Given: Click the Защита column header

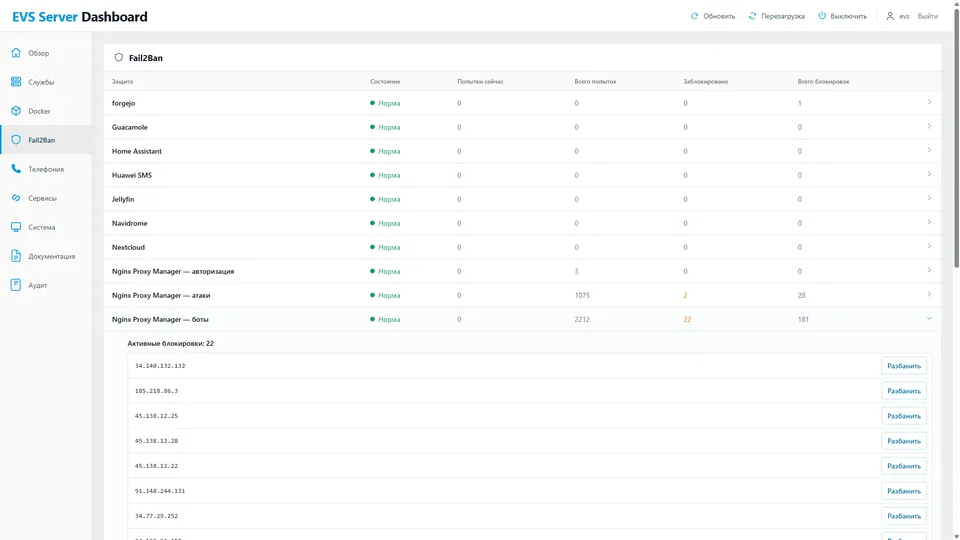Looking at the screenshot, I should (122, 81).
